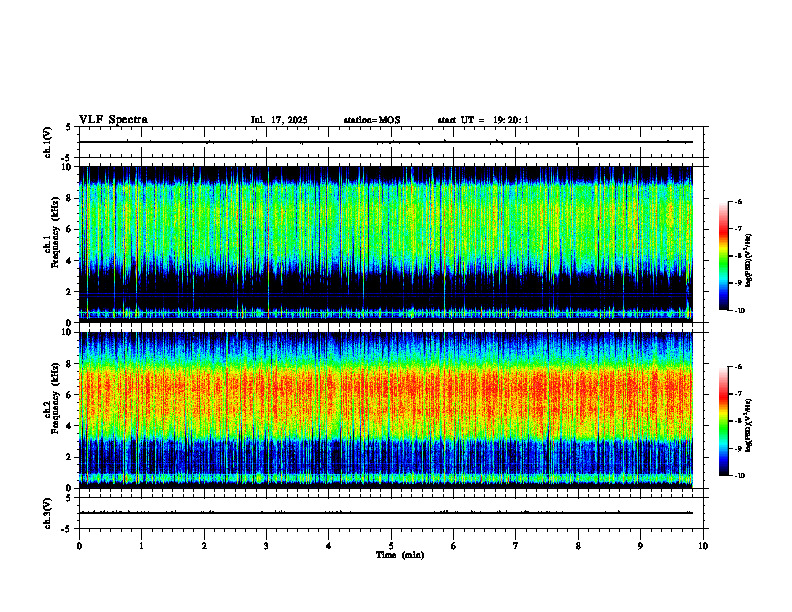Screen dimensions: 792x612
Task: Click ch.1 frequency tick label '8'
Action: pyautogui.click(x=70, y=198)
